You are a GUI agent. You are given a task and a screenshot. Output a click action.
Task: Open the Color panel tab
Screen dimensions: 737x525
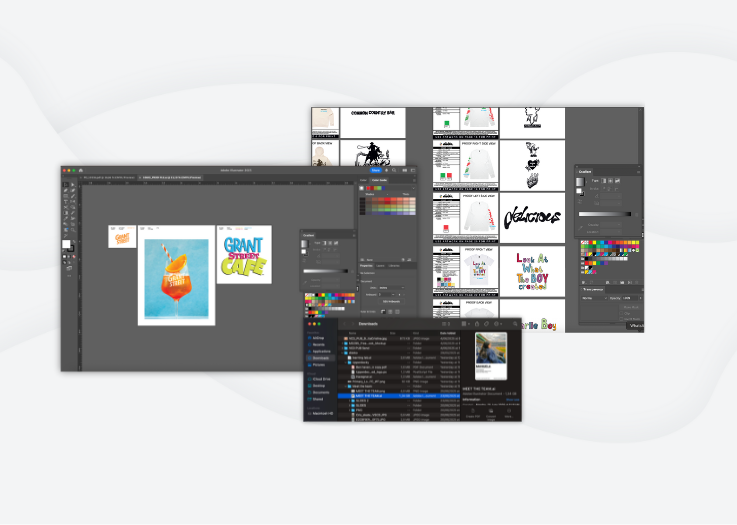363,180
